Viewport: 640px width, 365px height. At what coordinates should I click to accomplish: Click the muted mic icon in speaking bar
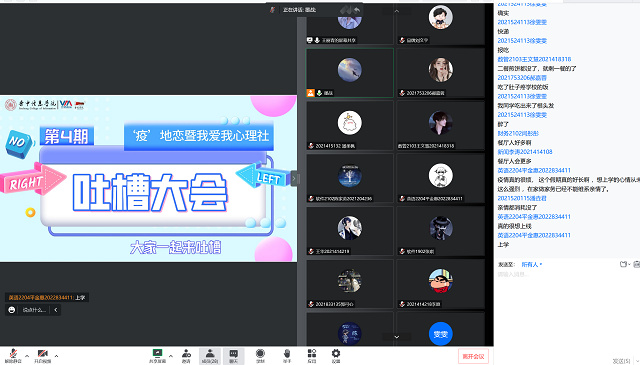pyautogui.click(x=273, y=10)
